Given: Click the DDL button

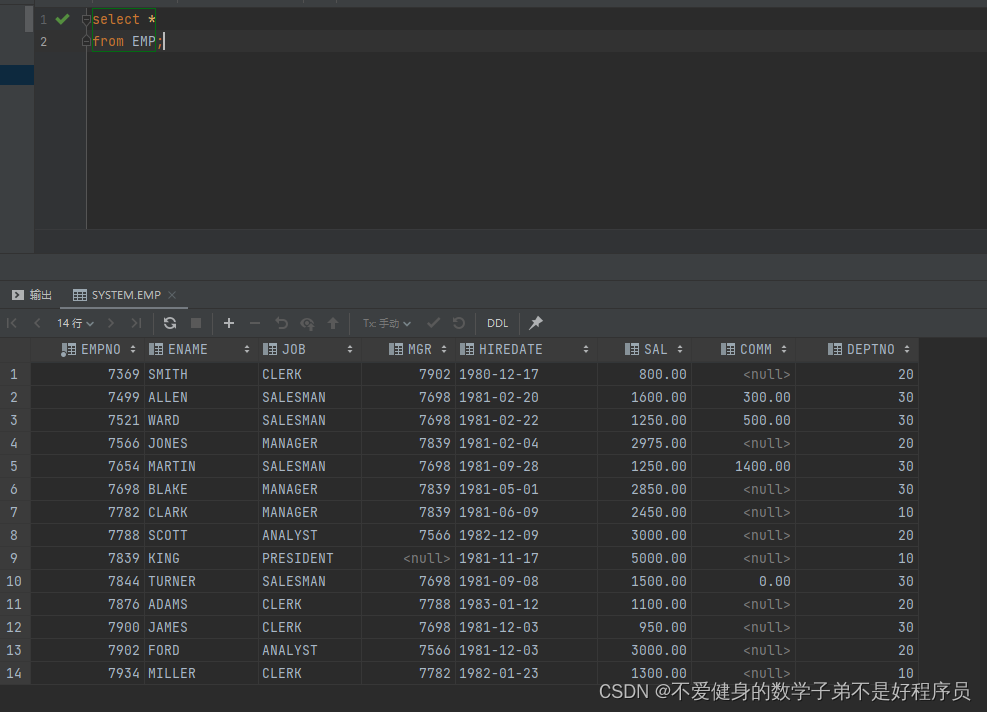Looking at the screenshot, I should [x=497, y=323].
